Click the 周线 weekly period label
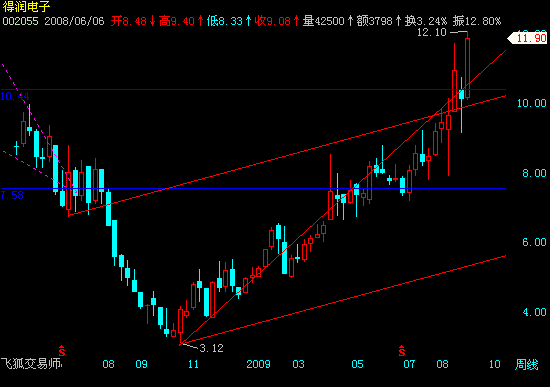Screen dimensions: 550x387 526,365
